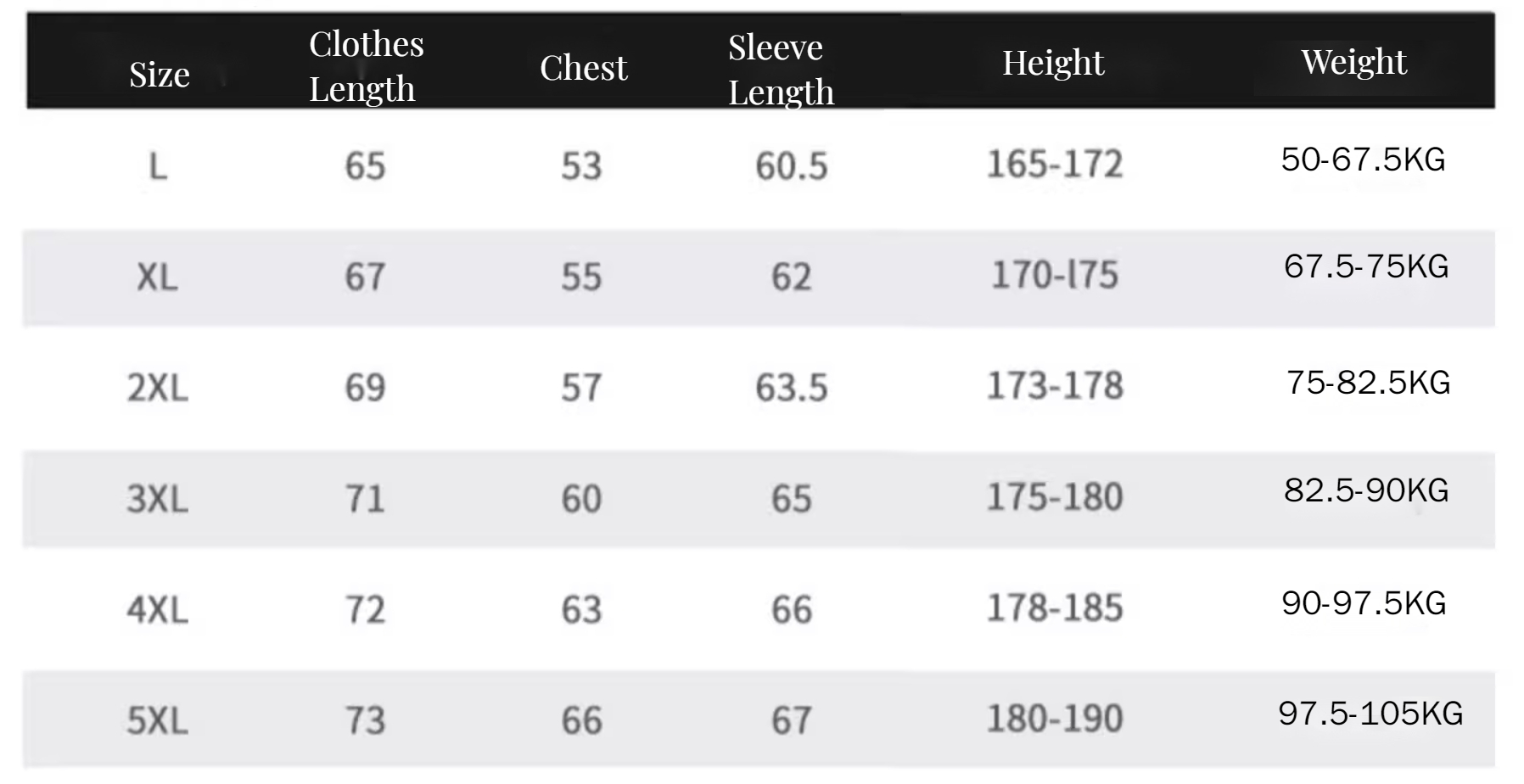Select the Height column header
Viewport: 1524px width, 784px height.
pyautogui.click(x=1053, y=63)
